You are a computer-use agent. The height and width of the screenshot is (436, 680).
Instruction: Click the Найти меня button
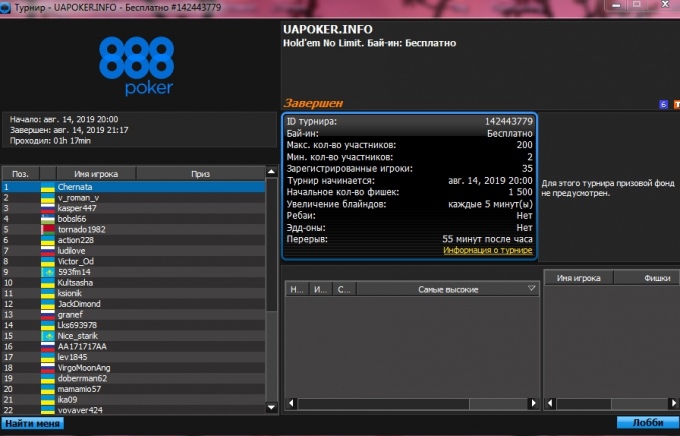pos(33,423)
